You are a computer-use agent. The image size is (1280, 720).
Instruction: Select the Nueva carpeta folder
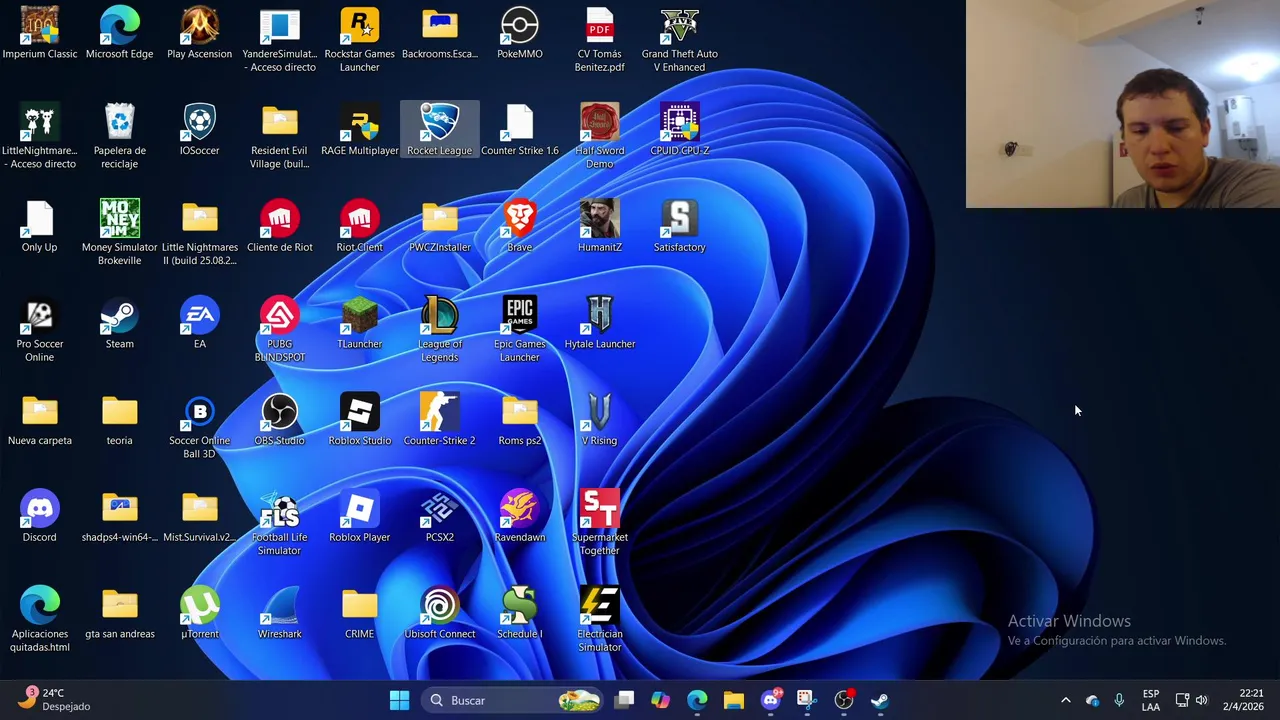tap(40, 419)
